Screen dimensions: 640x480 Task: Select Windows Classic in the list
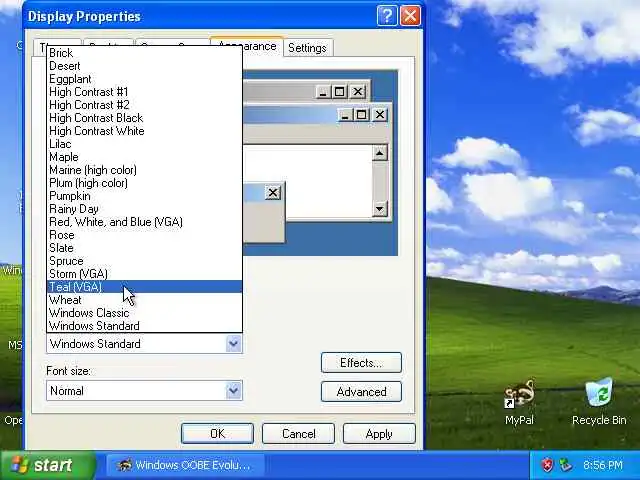click(x=144, y=313)
